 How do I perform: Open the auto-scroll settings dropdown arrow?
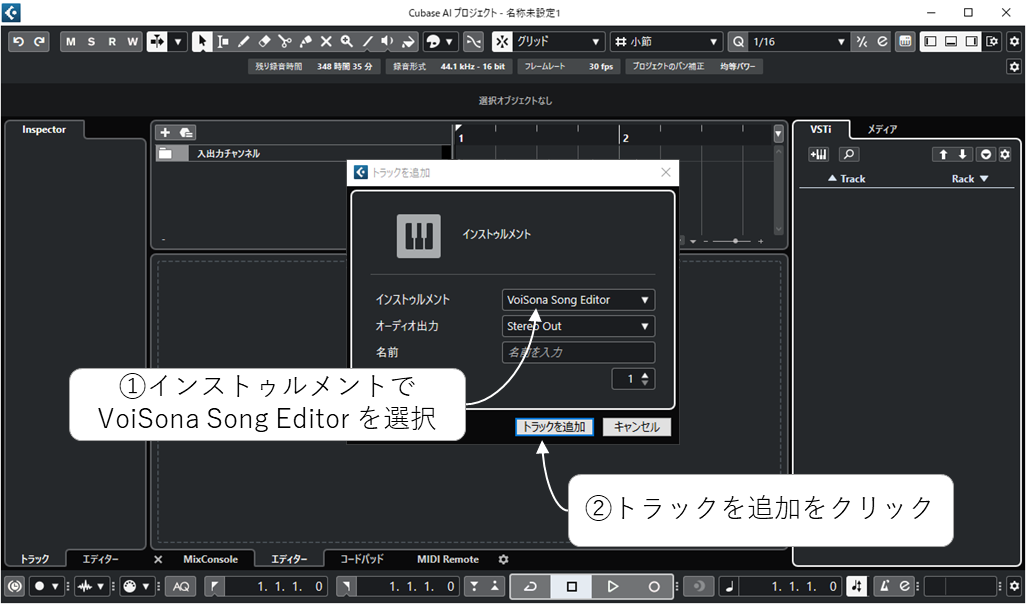(x=177, y=42)
